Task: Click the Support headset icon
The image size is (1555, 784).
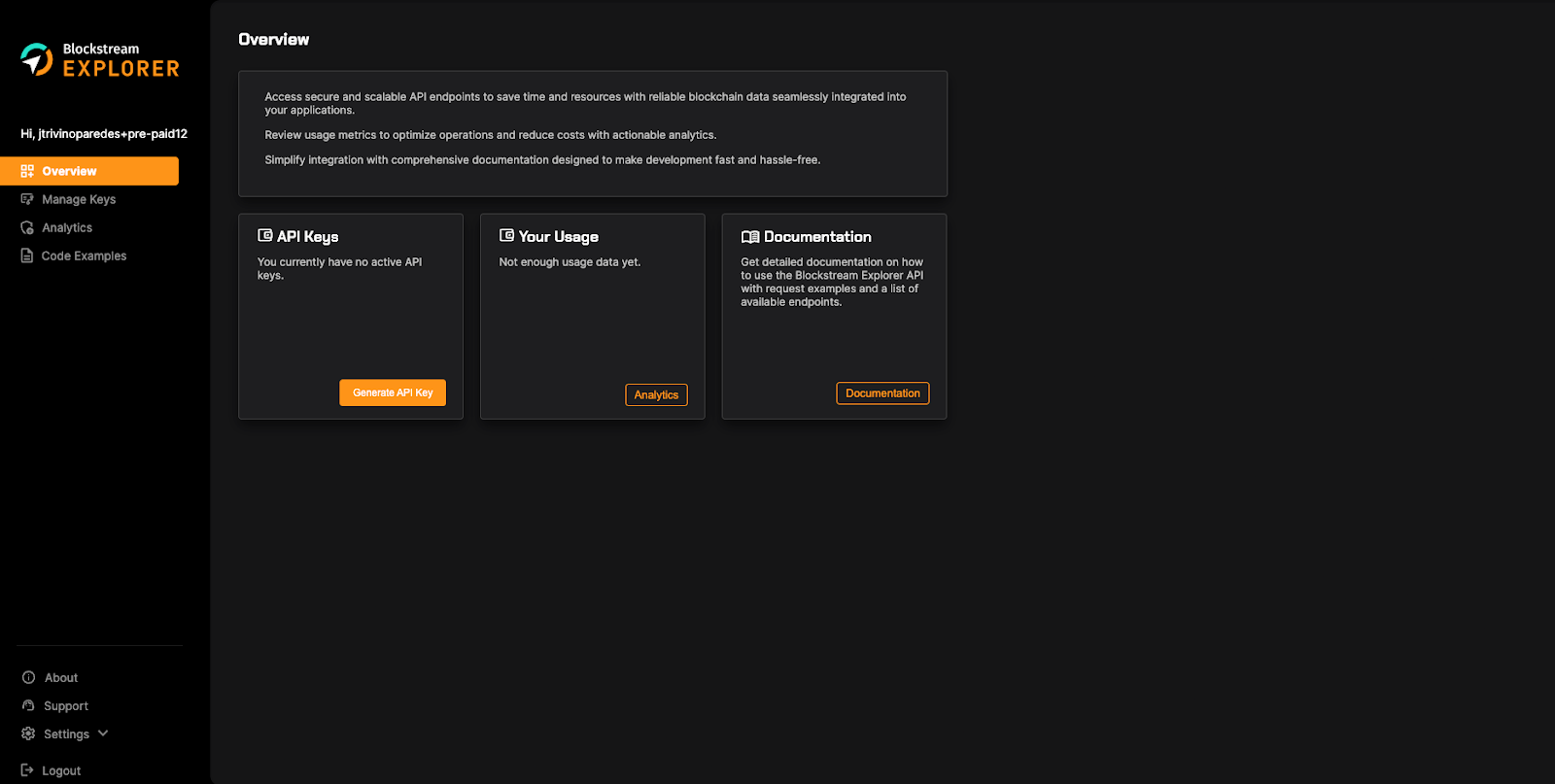Action: click(28, 705)
